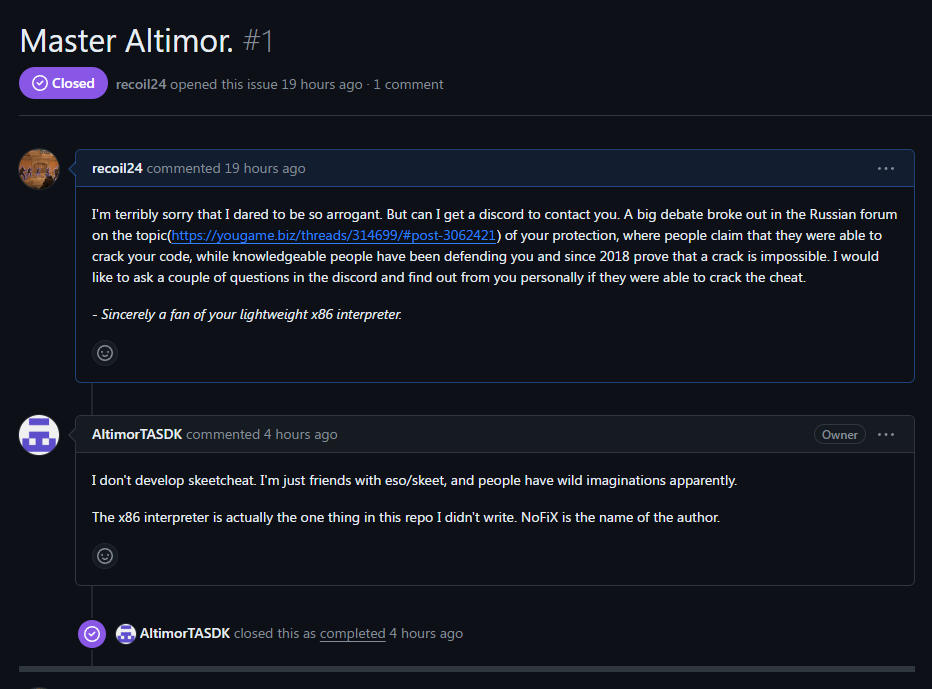This screenshot has width=932, height=689.
Task: Open AltimorTASDK username in closed event
Action: 185,633
